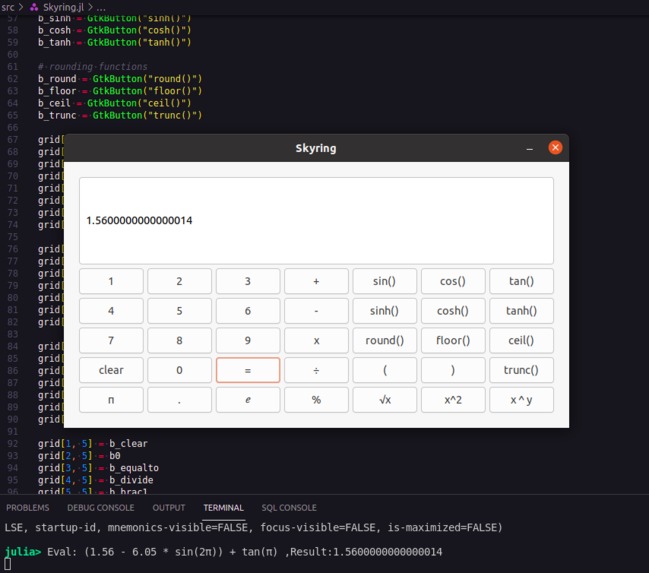
Task: Click the clear button
Action: coord(111,370)
